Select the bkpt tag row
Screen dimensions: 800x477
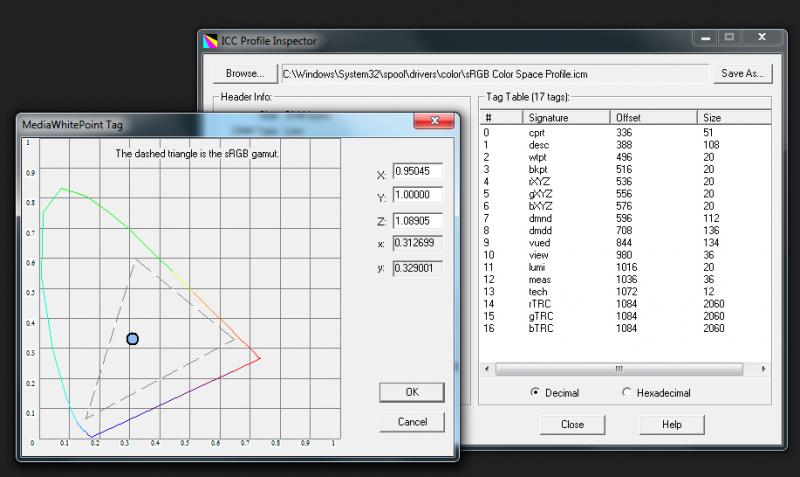(626, 169)
